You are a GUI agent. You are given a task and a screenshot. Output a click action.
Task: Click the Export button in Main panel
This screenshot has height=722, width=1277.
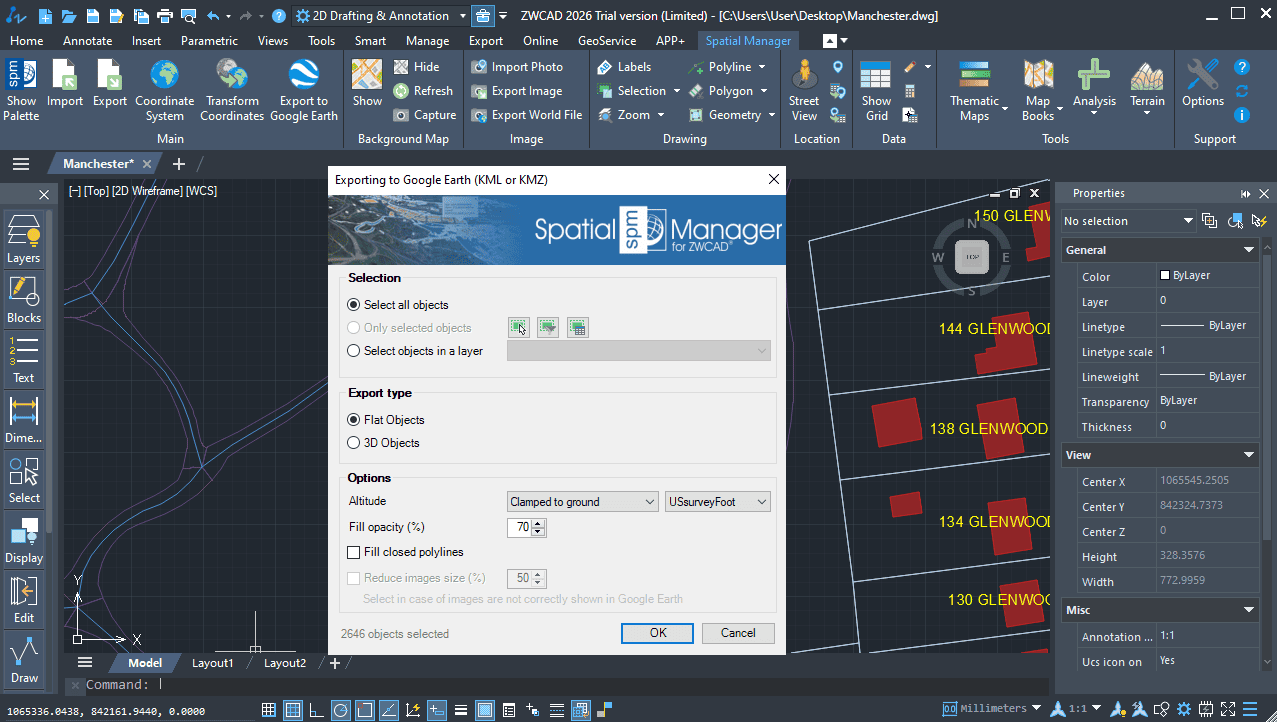pos(110,84)
